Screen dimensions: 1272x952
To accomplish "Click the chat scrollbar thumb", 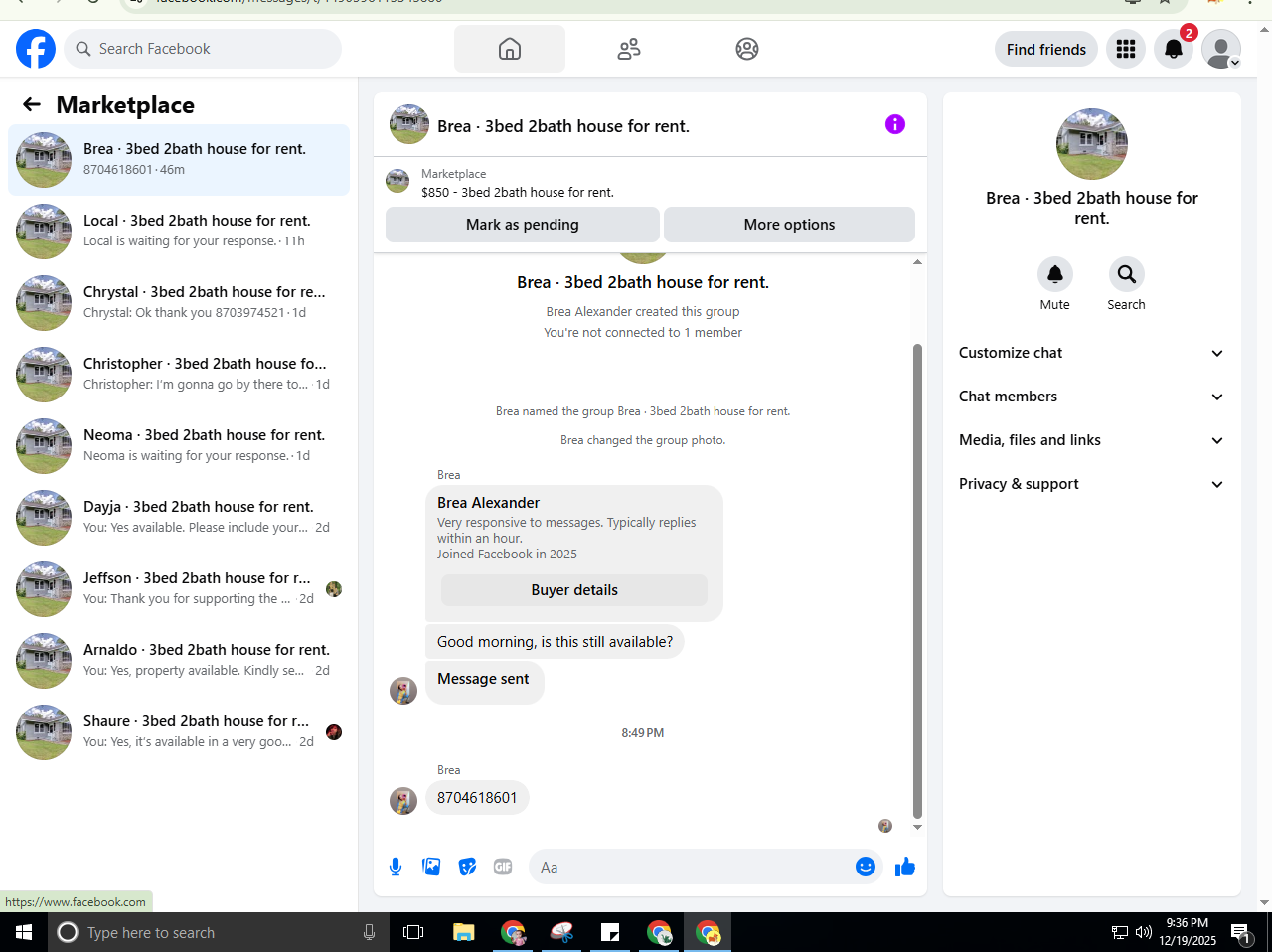I will click(x=917, y=580).
